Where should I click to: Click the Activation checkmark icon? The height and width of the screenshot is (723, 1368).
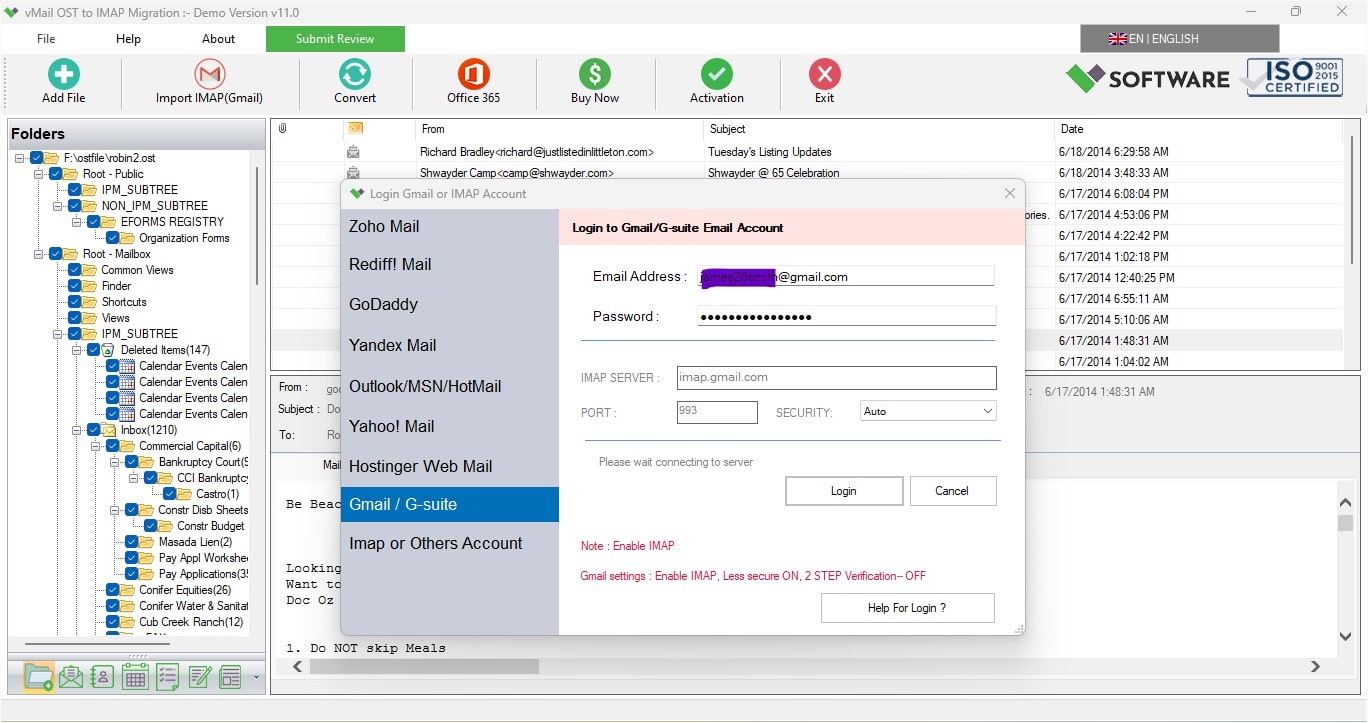click(x=716, y=74)
